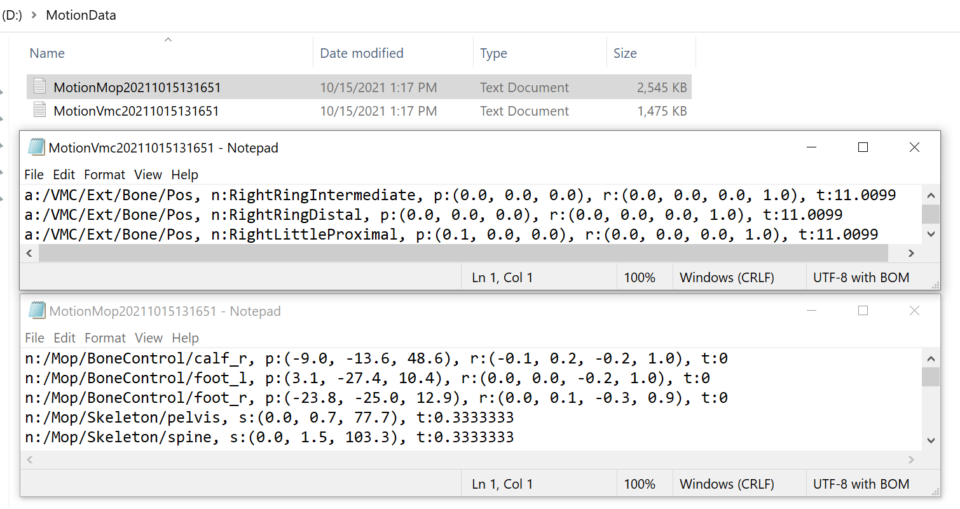This screenshot has width=960, height=509.
Task: Click the MotionMop Notepad title bar icon
Action: pyautogui.click(x=36, y=311)
